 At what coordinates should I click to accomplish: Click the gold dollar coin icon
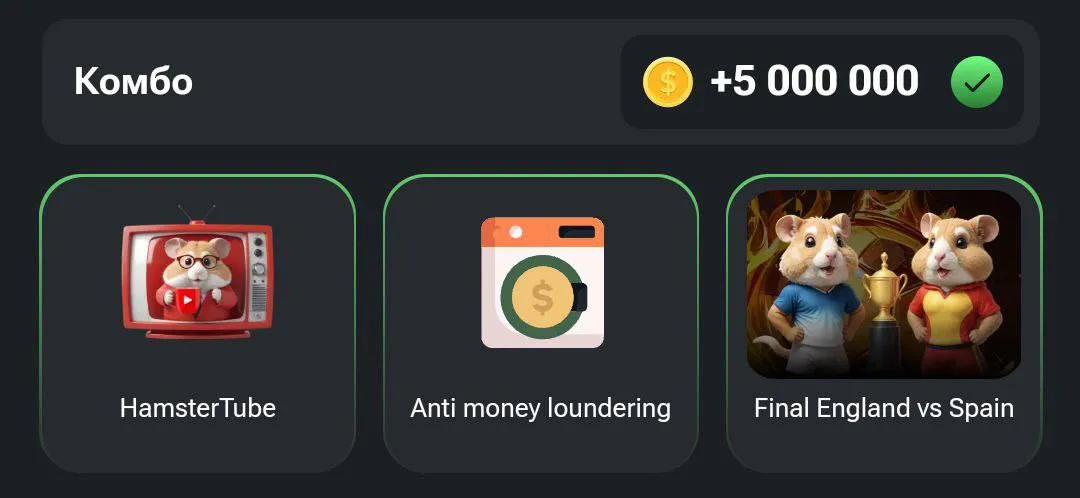(x=667, y=82)
